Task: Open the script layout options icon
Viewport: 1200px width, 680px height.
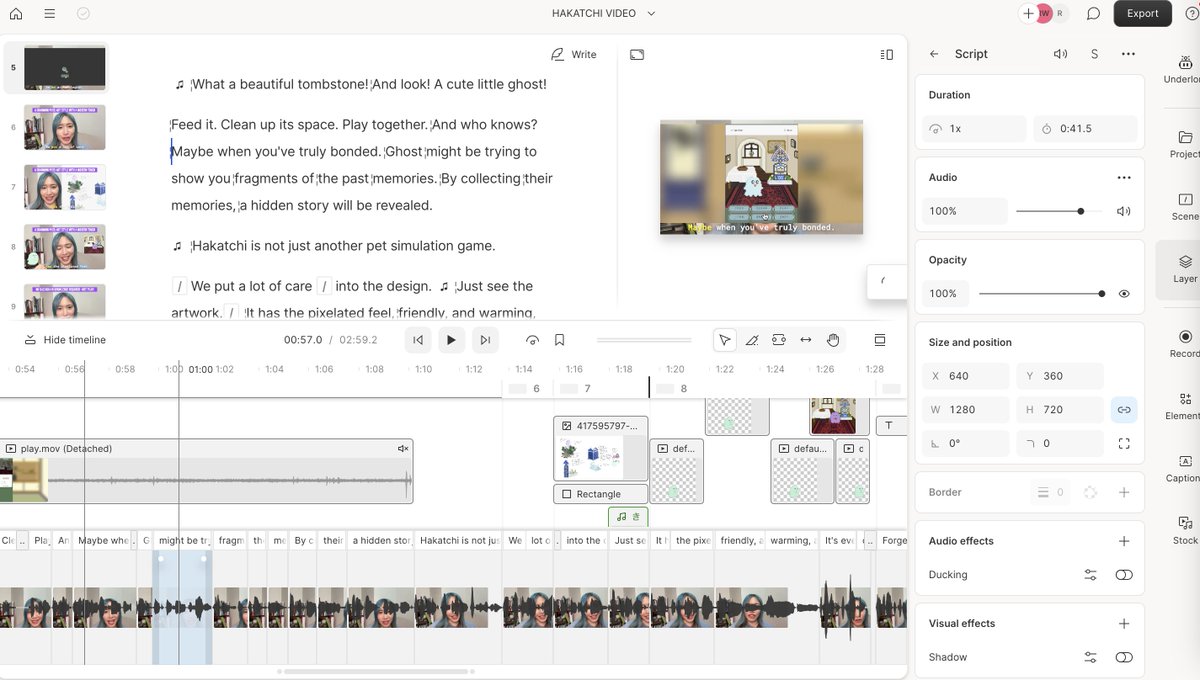Action: 886,55
